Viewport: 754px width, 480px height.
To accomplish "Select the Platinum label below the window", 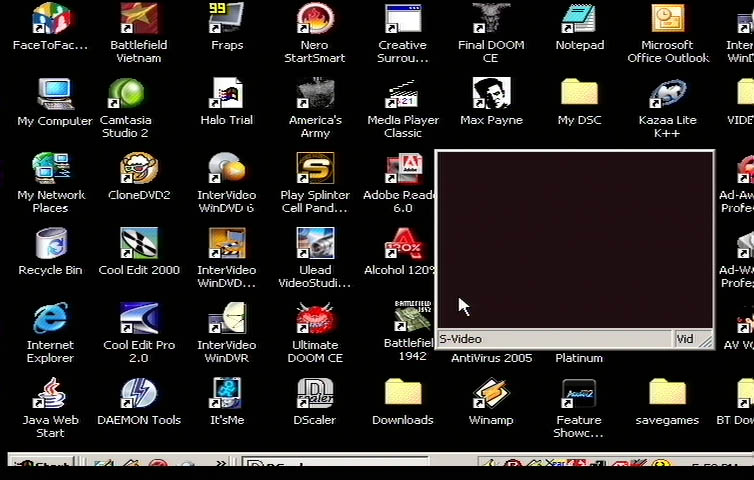I will (579, 358).
